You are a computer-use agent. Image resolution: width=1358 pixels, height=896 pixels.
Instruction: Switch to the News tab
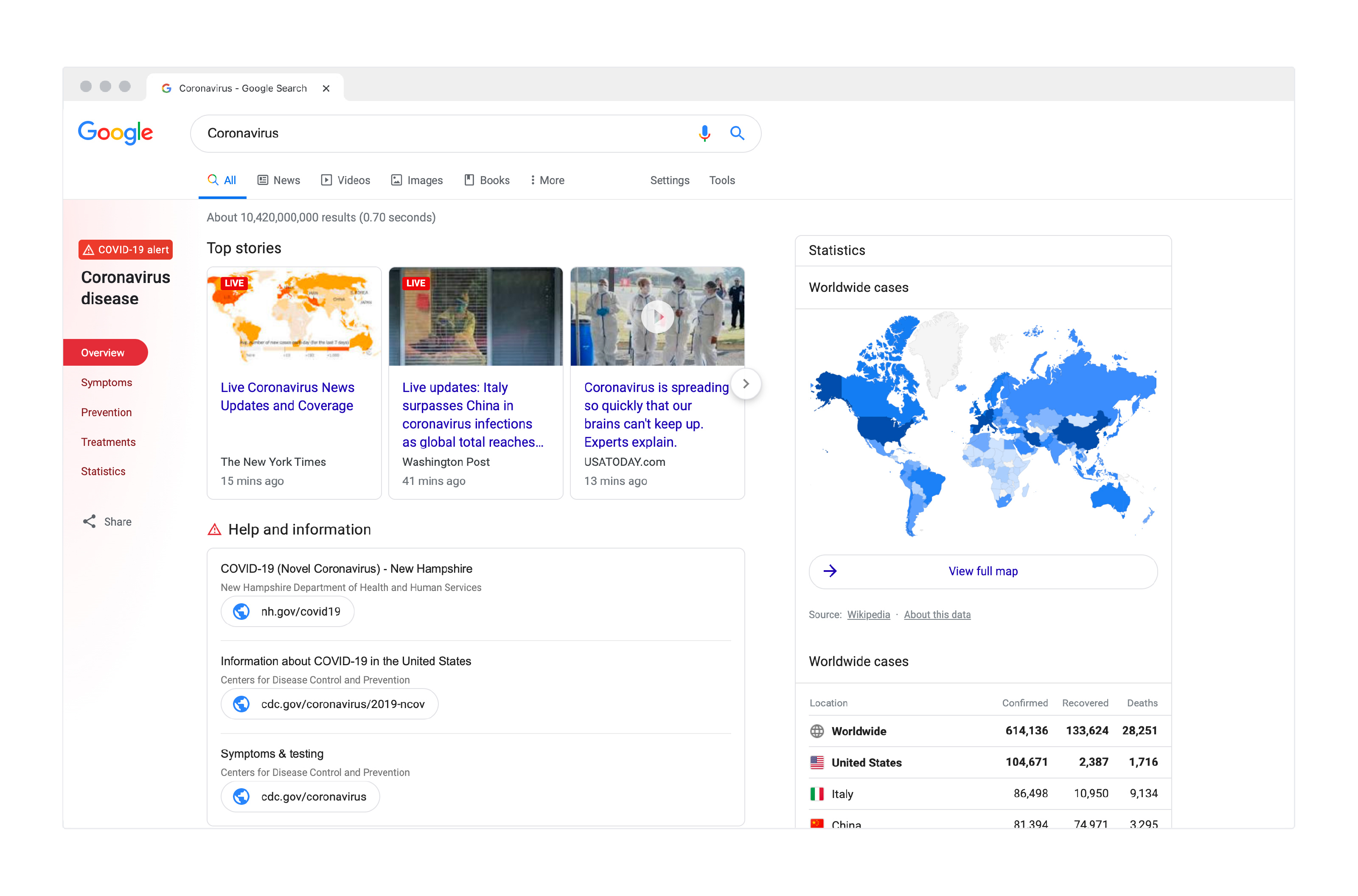point(278,180)
